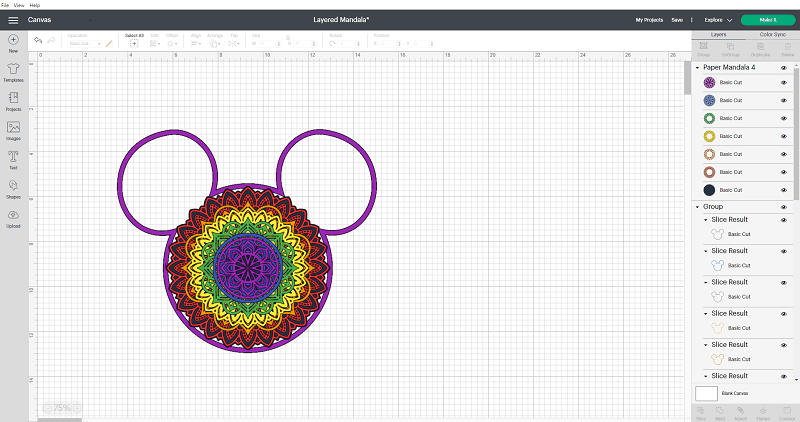Click the Width size field

click(269, 44)
